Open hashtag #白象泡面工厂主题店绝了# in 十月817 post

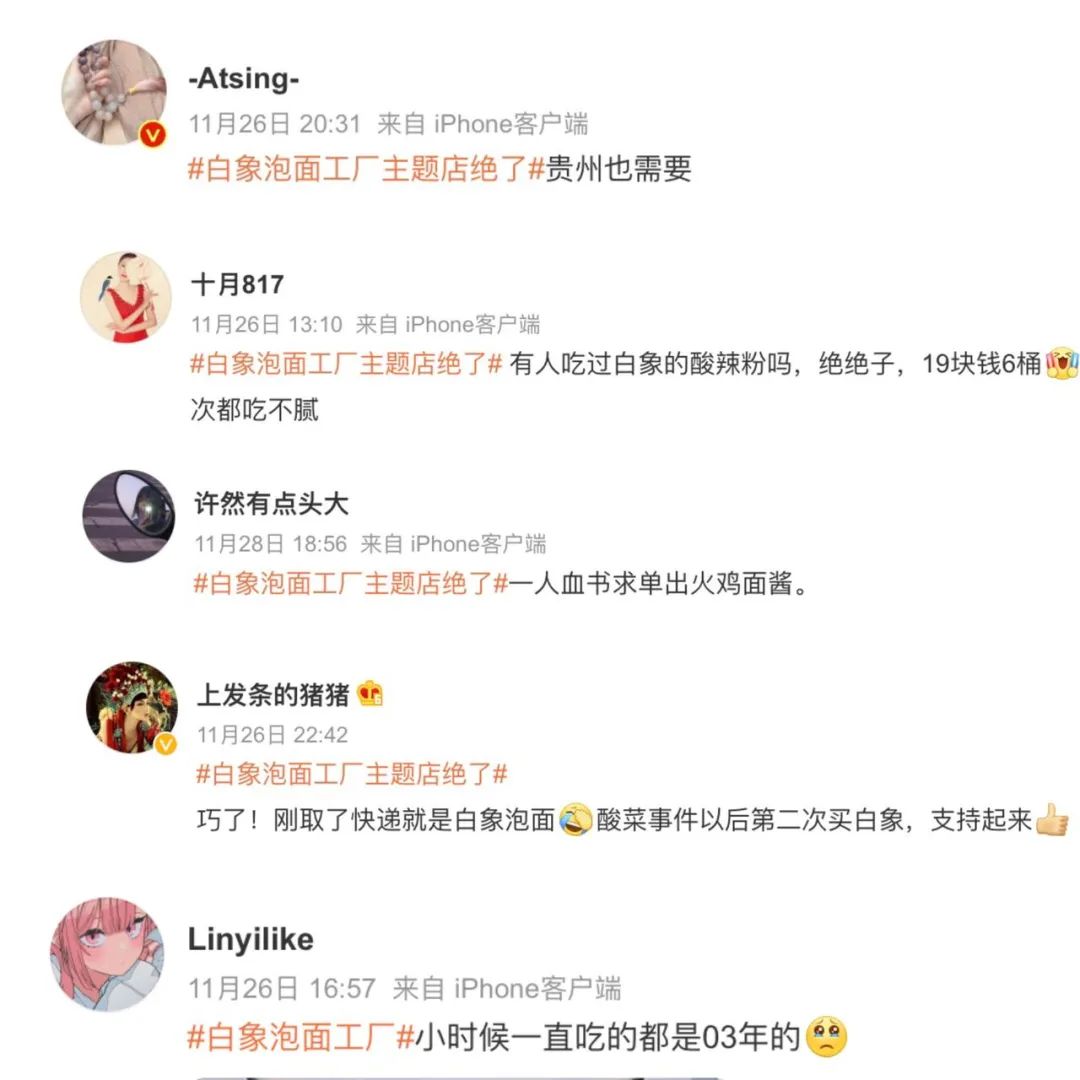point(346,364)
